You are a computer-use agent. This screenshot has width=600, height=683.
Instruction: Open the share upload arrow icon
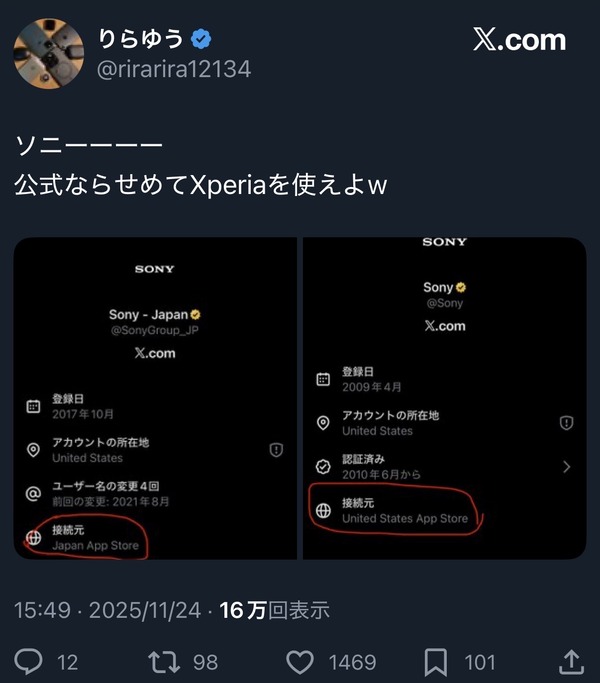tap(571, 661)
